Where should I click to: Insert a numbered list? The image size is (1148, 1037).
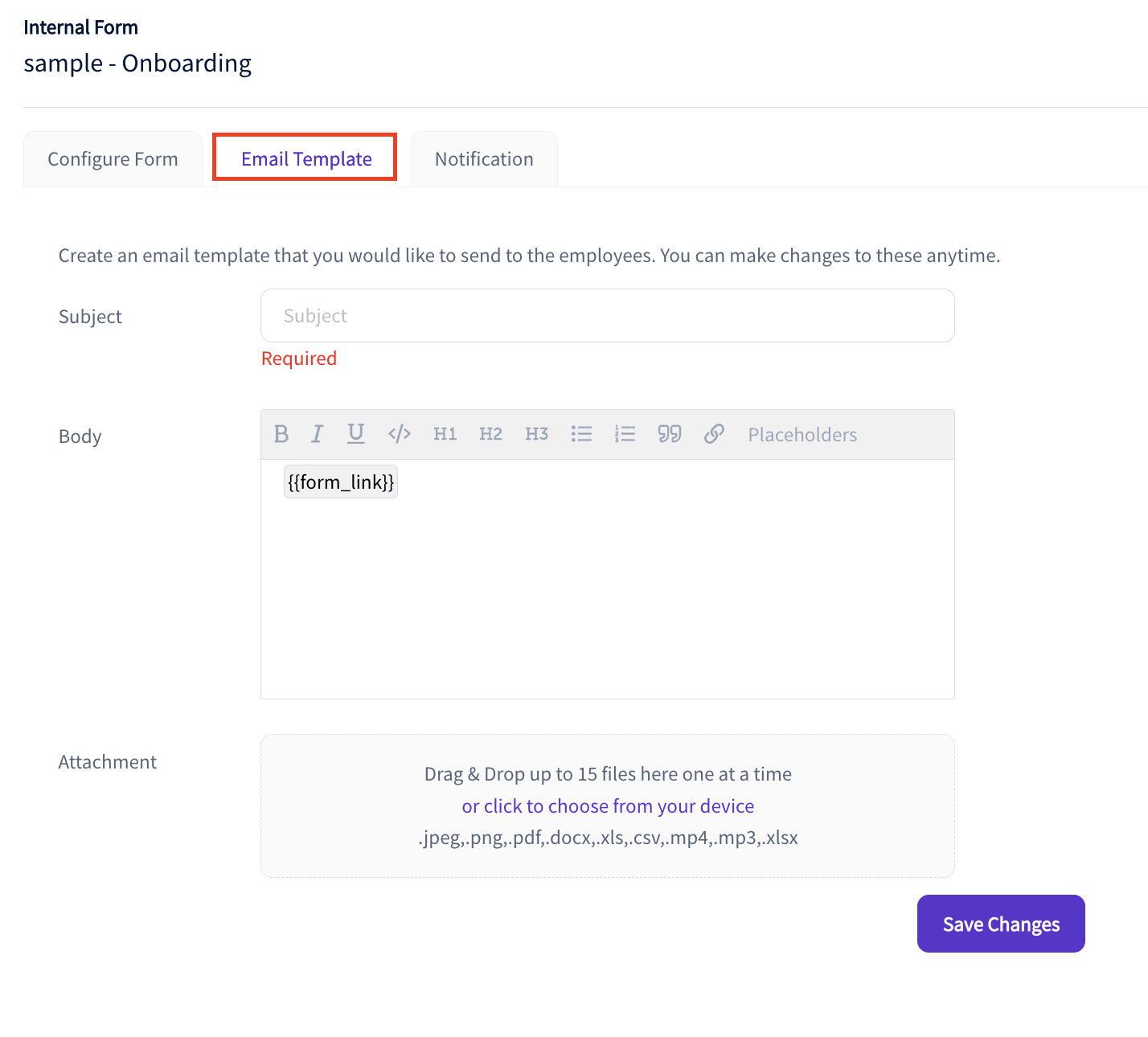[x=625, y=434]
